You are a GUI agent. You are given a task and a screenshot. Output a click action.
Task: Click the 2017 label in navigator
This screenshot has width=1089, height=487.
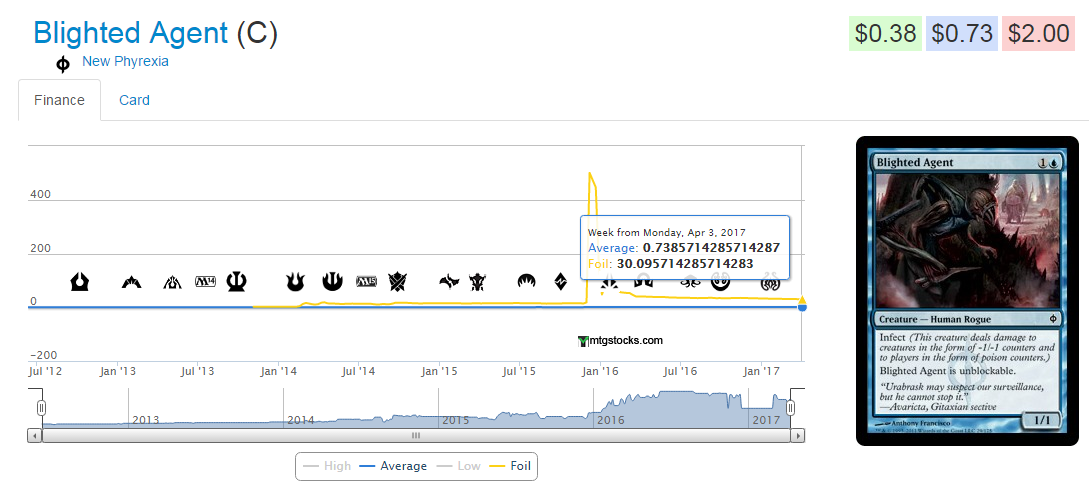click(x=766, y=420)
